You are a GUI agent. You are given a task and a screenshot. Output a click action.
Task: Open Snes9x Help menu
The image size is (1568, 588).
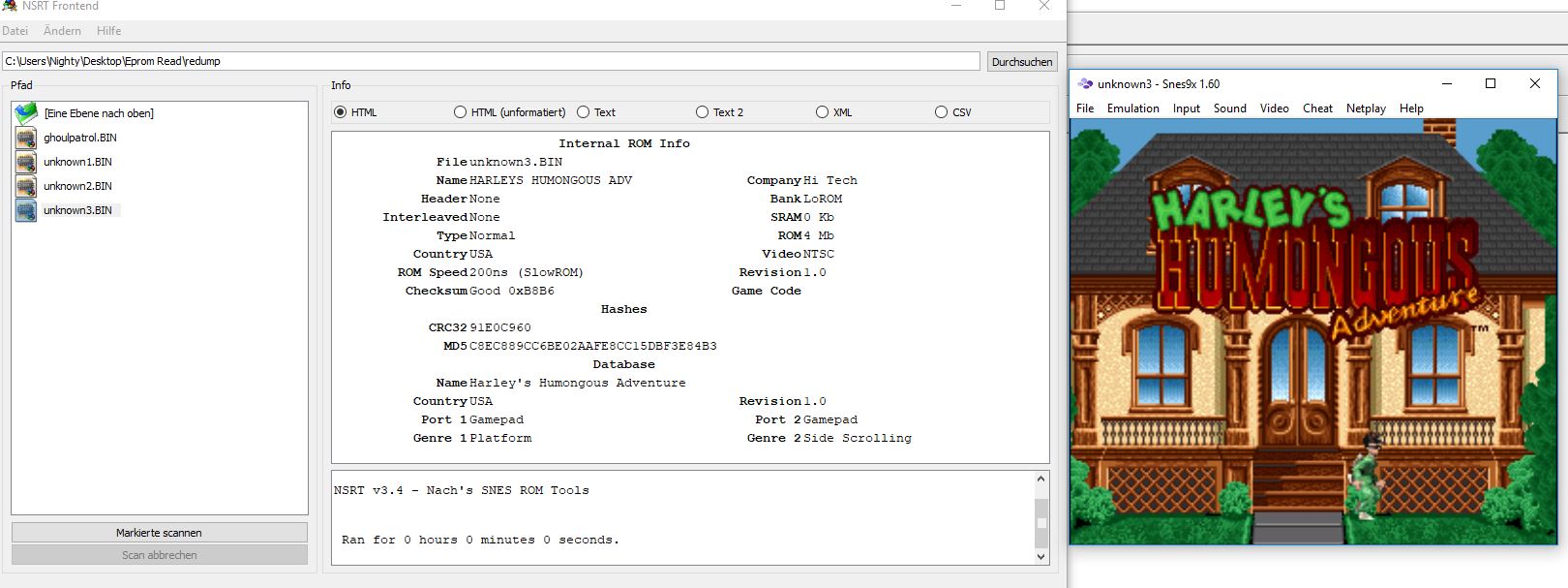pyautogui.click(x=1411, y=108)
